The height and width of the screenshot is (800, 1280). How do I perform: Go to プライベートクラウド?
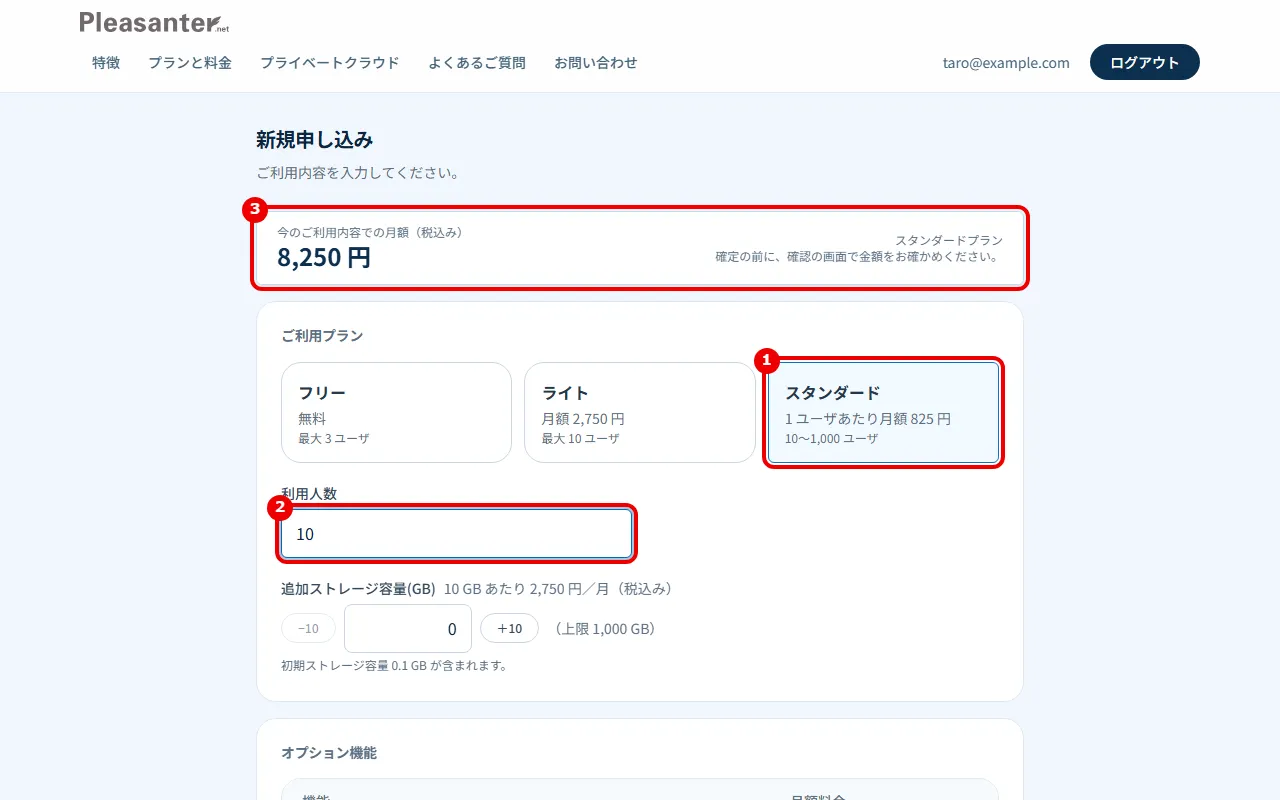(330, 62)
